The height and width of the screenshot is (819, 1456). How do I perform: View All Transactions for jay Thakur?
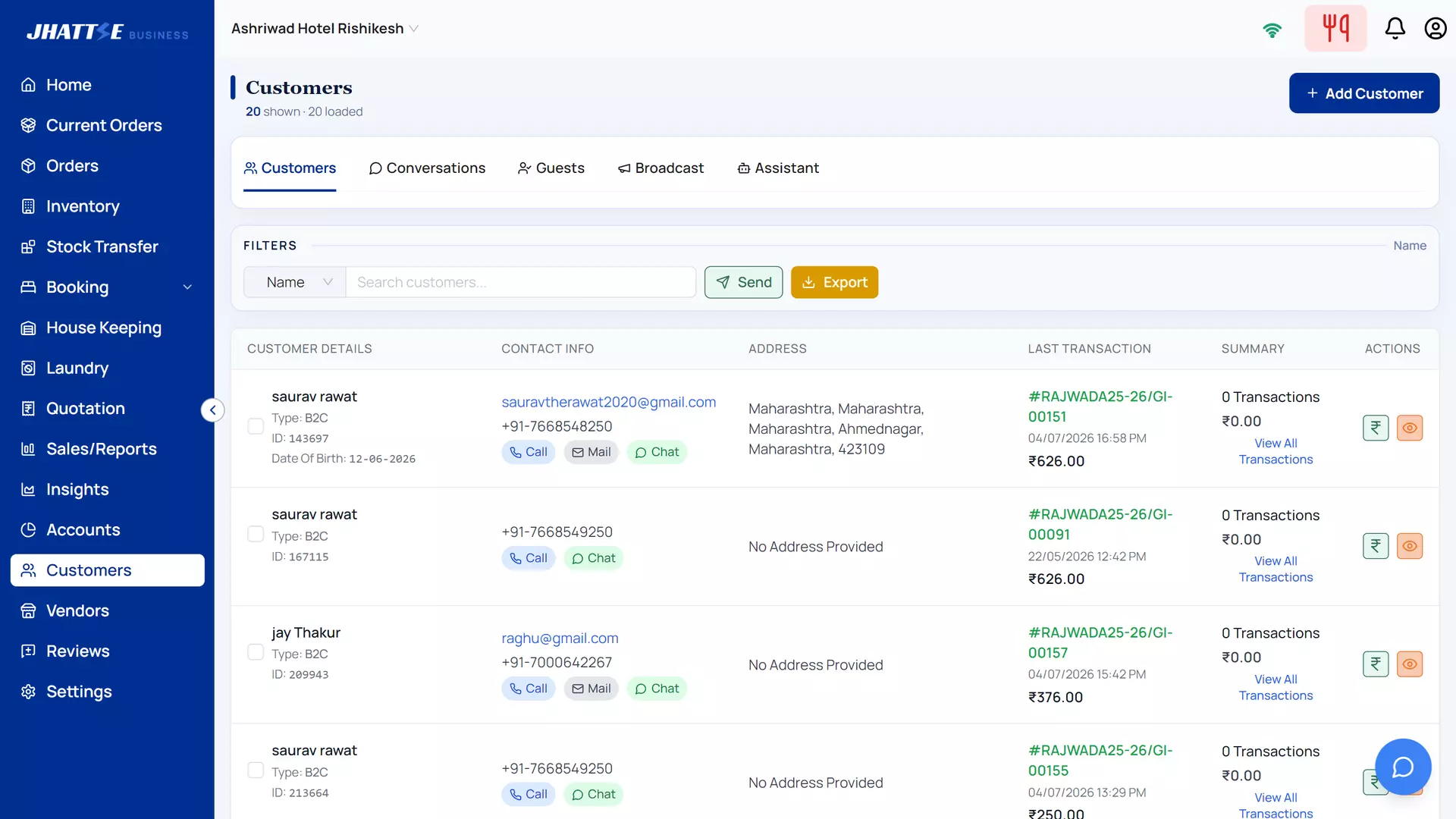pyautogui.click(x=1276, y=687)
